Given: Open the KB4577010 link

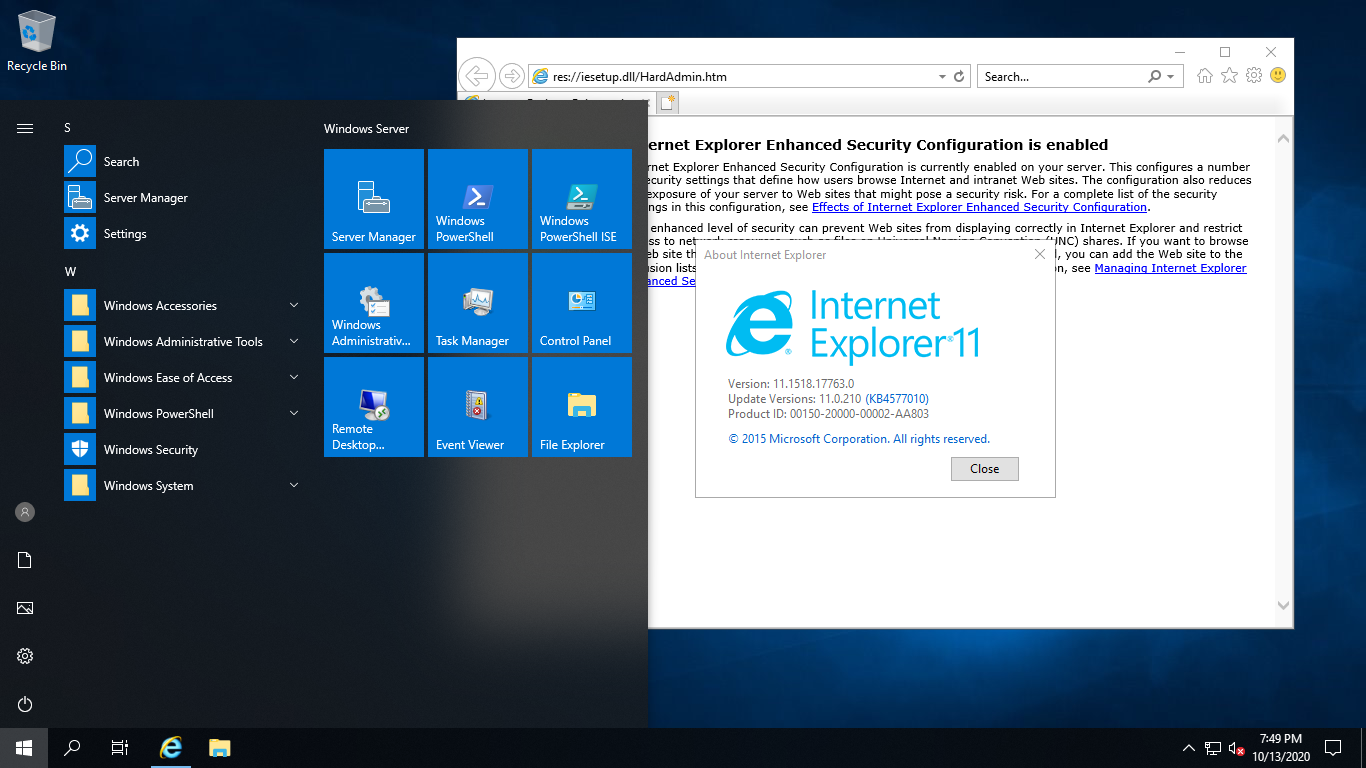Looking at the screenshot, I should [897, 399].
